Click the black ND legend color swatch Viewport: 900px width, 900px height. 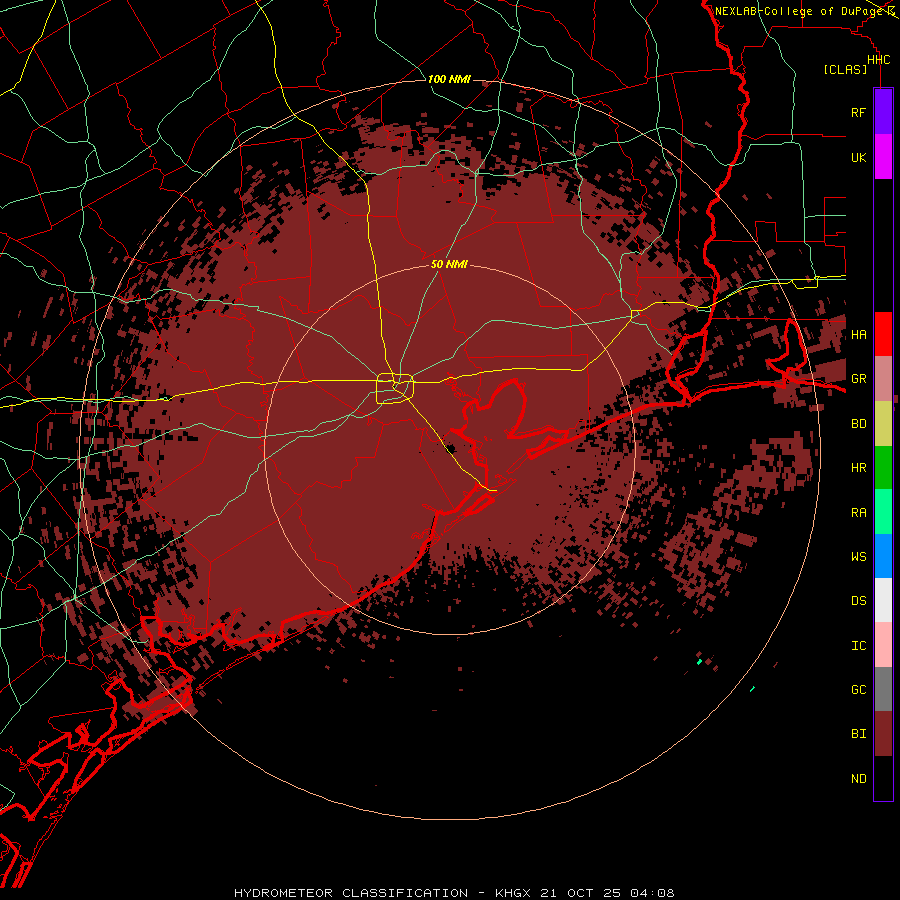(883, 778)
